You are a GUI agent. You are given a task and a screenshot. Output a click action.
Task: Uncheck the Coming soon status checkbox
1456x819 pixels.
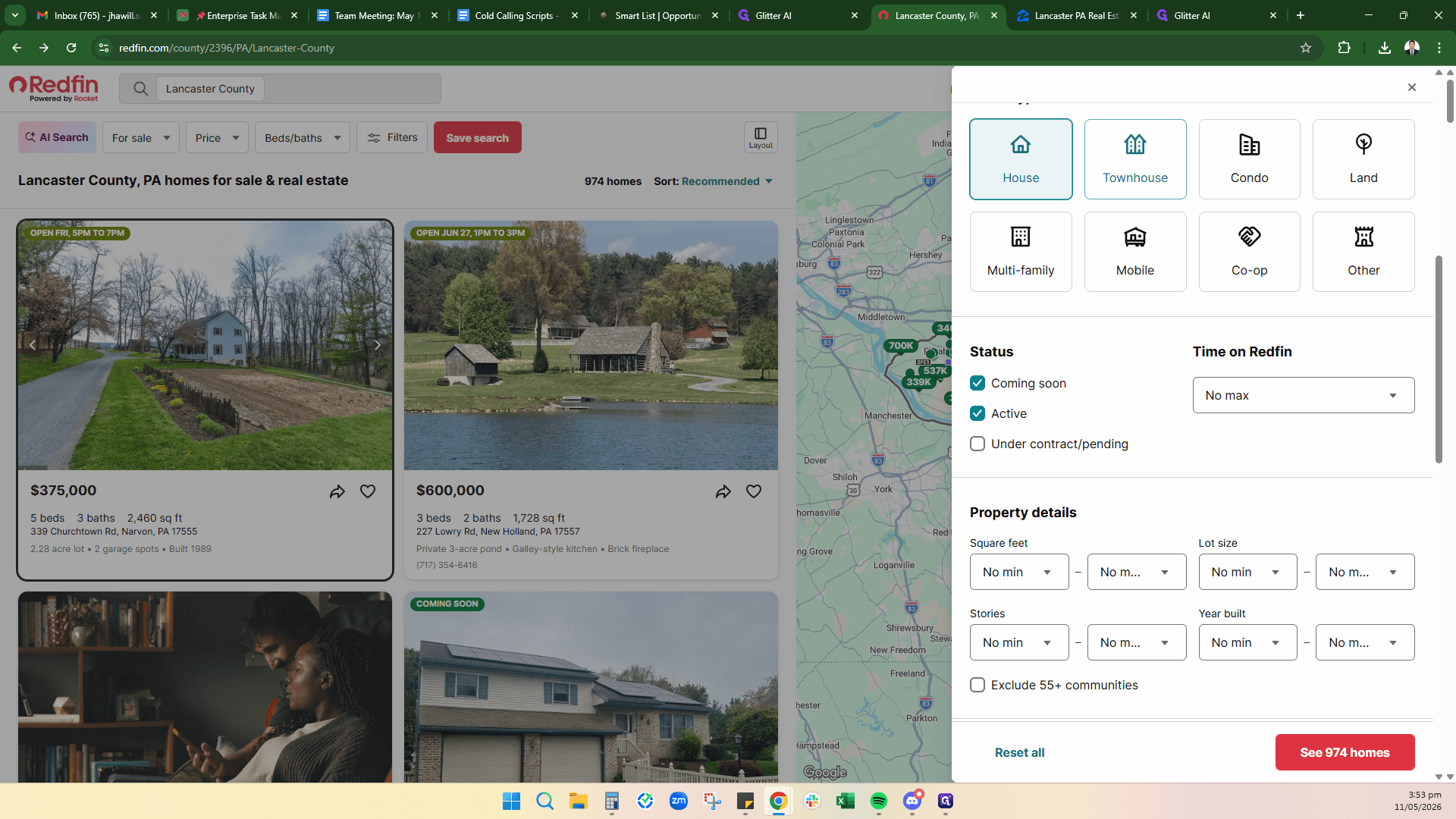977,383
